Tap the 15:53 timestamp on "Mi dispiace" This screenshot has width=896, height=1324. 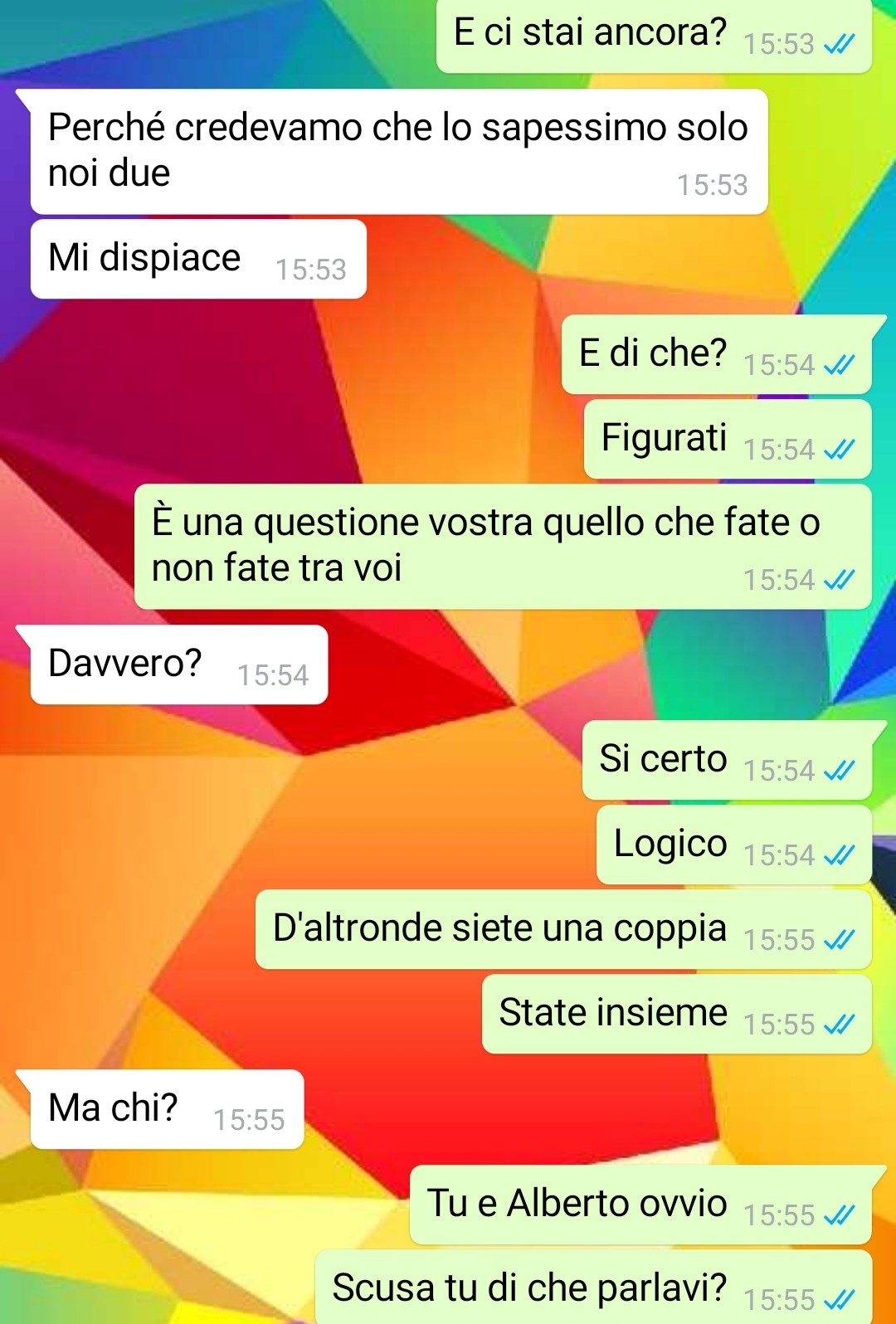(x=311, y=270)
